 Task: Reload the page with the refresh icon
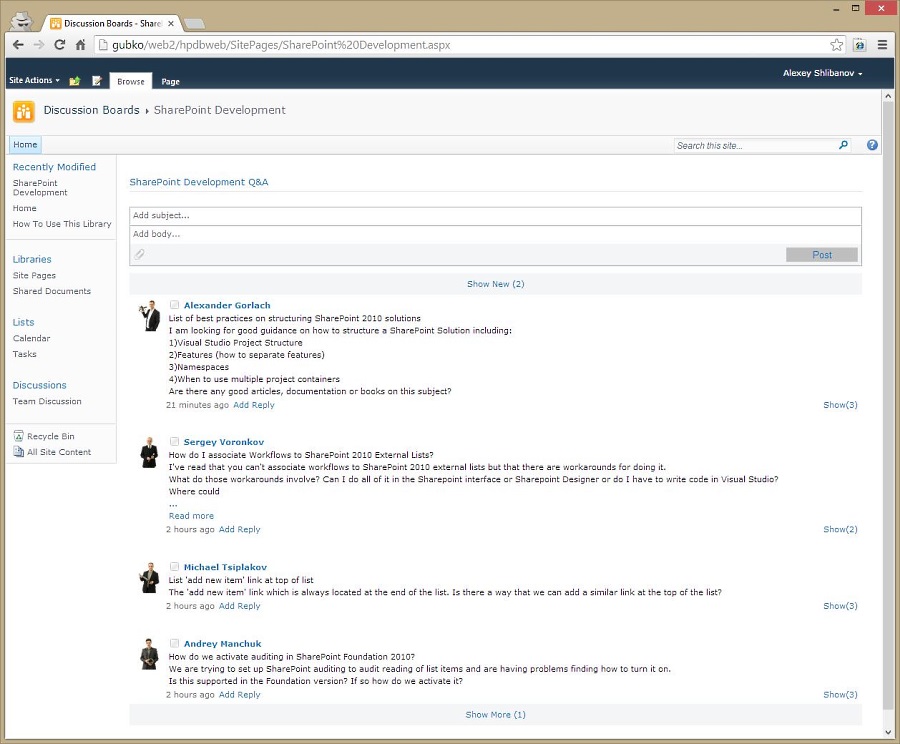point(60,45)
